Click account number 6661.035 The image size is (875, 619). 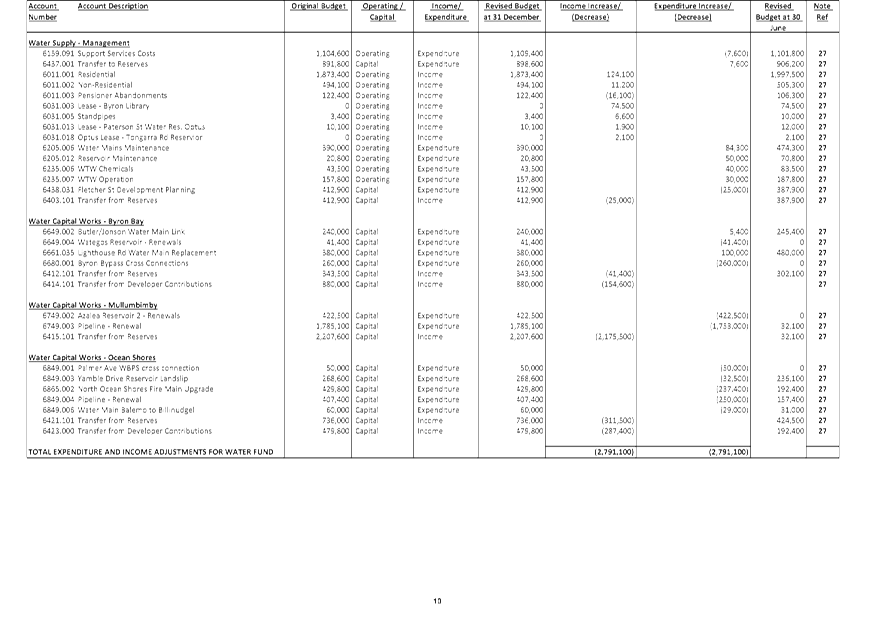click(x=58, y=253)
